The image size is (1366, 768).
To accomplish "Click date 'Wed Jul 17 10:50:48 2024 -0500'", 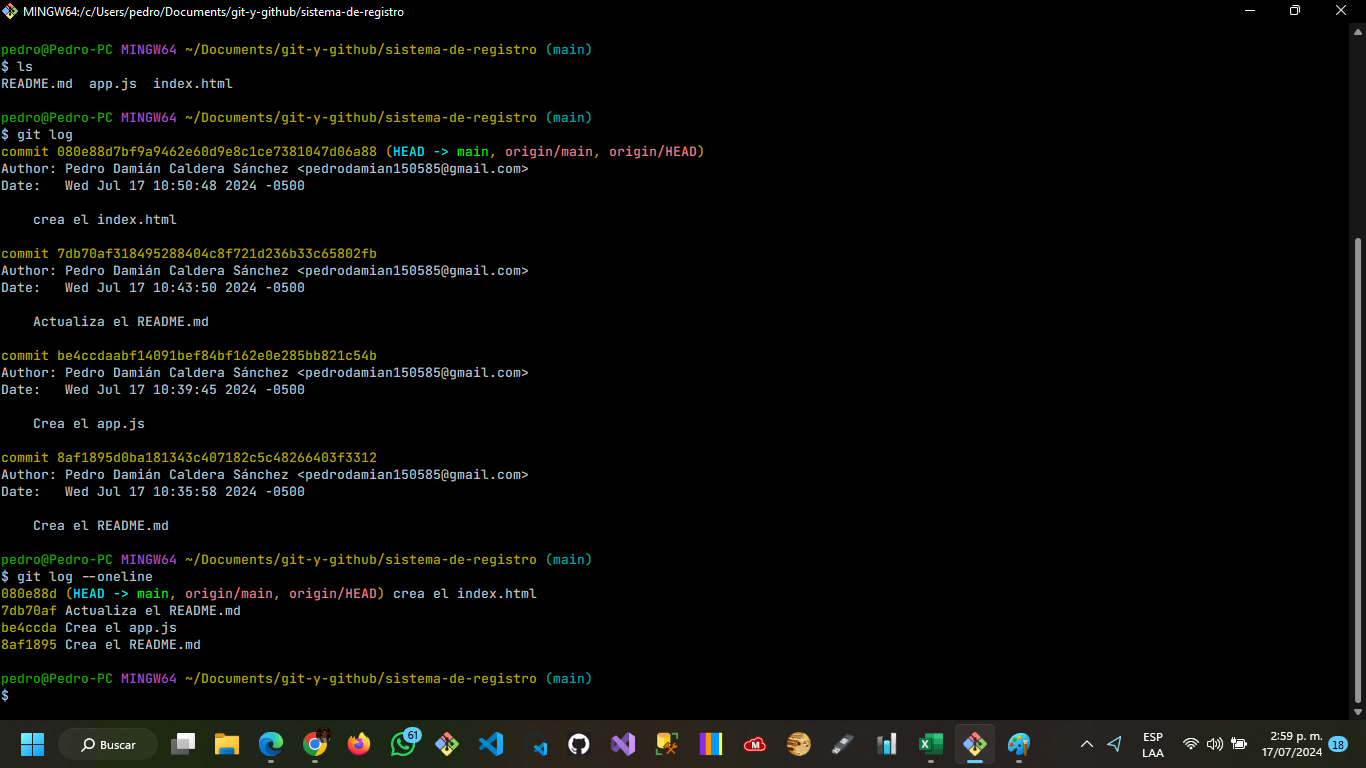I will [x=185, y=186].
